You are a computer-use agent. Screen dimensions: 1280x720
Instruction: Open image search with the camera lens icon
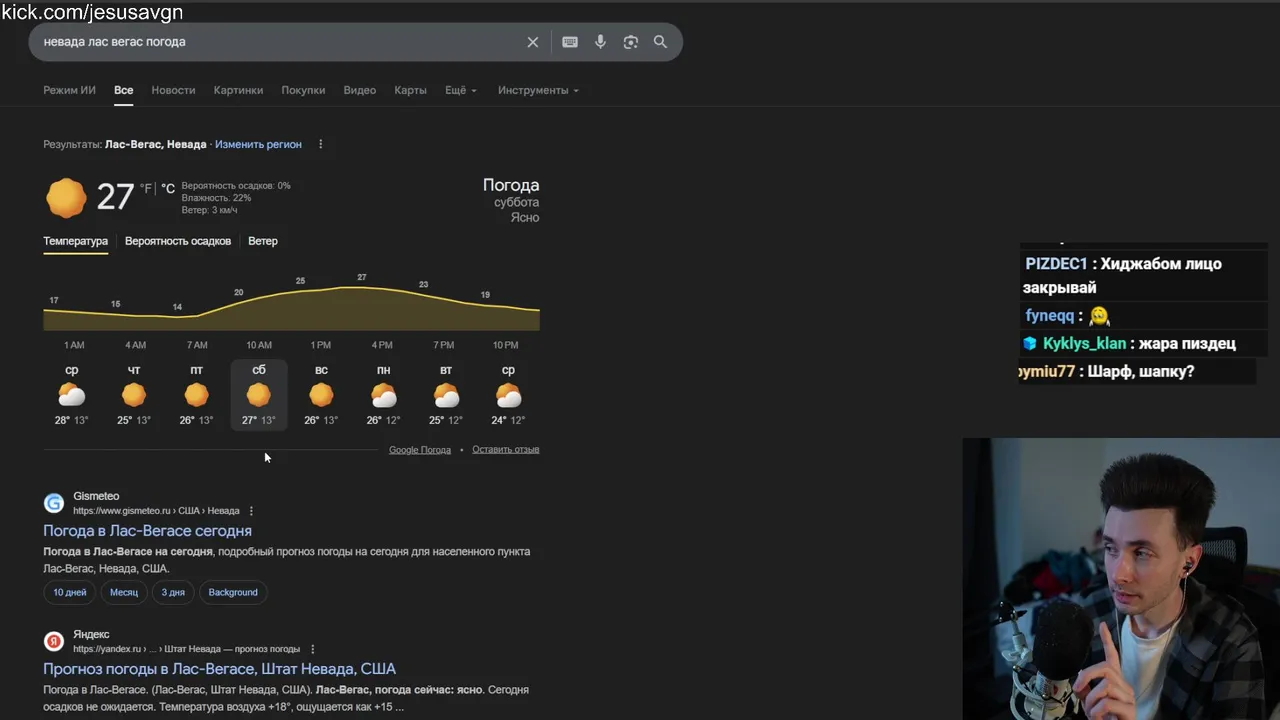coord(631,42)
